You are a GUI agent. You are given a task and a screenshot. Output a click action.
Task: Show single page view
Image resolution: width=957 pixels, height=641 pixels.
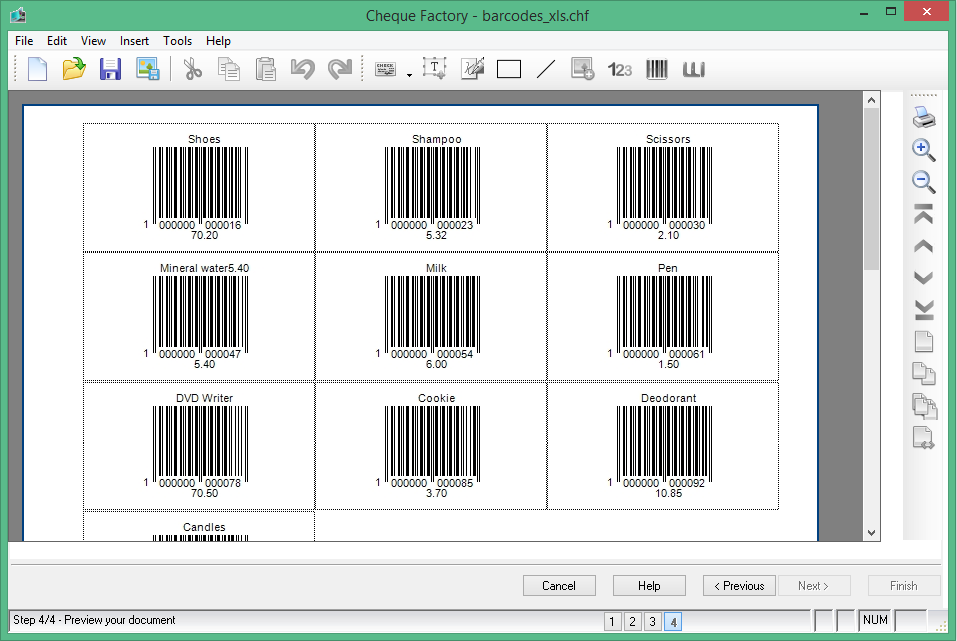coord(923,342)
